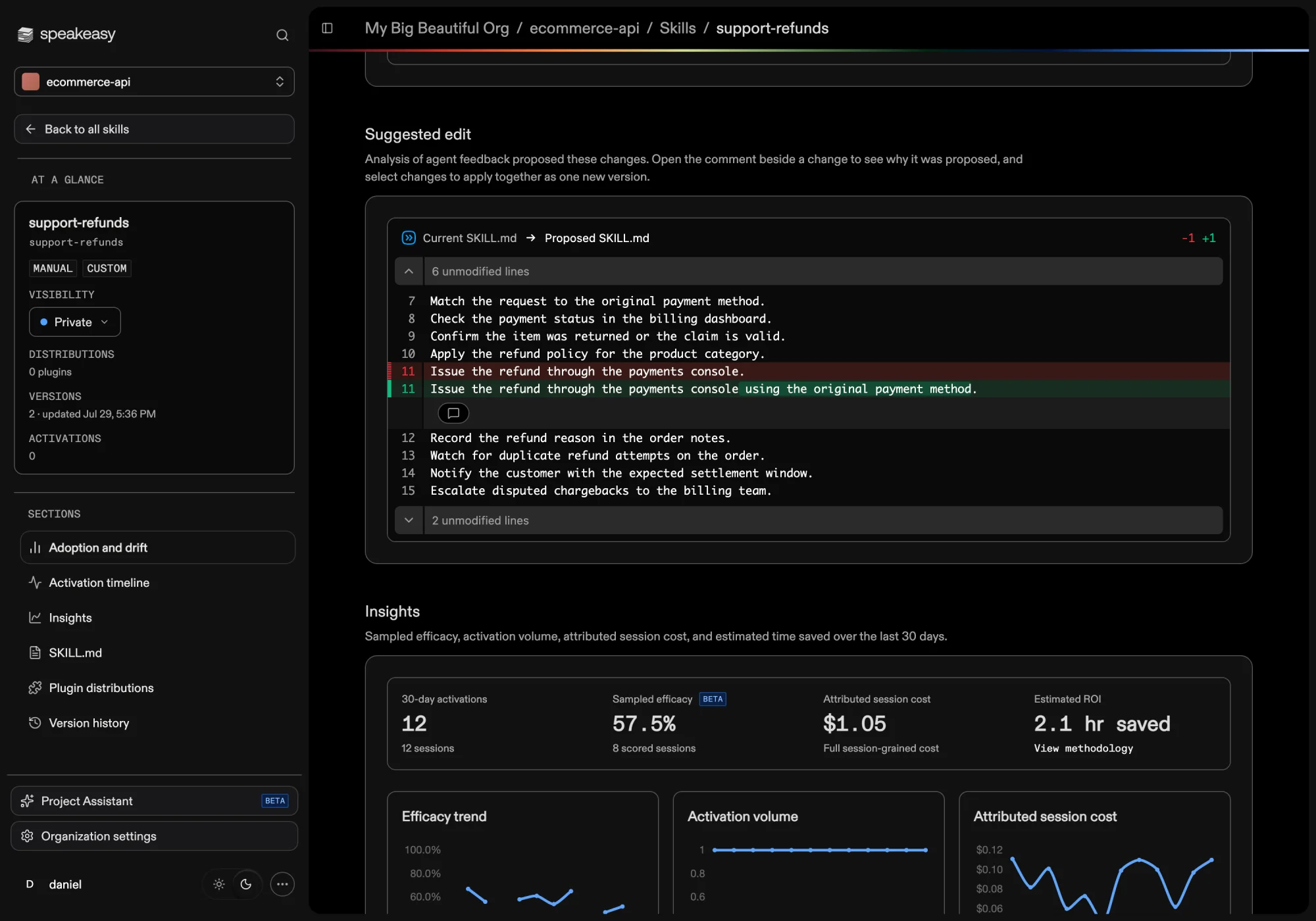Open search with the magnifier icon
This screenshot has width=1316, height=921.
click(x=282, y=36)
